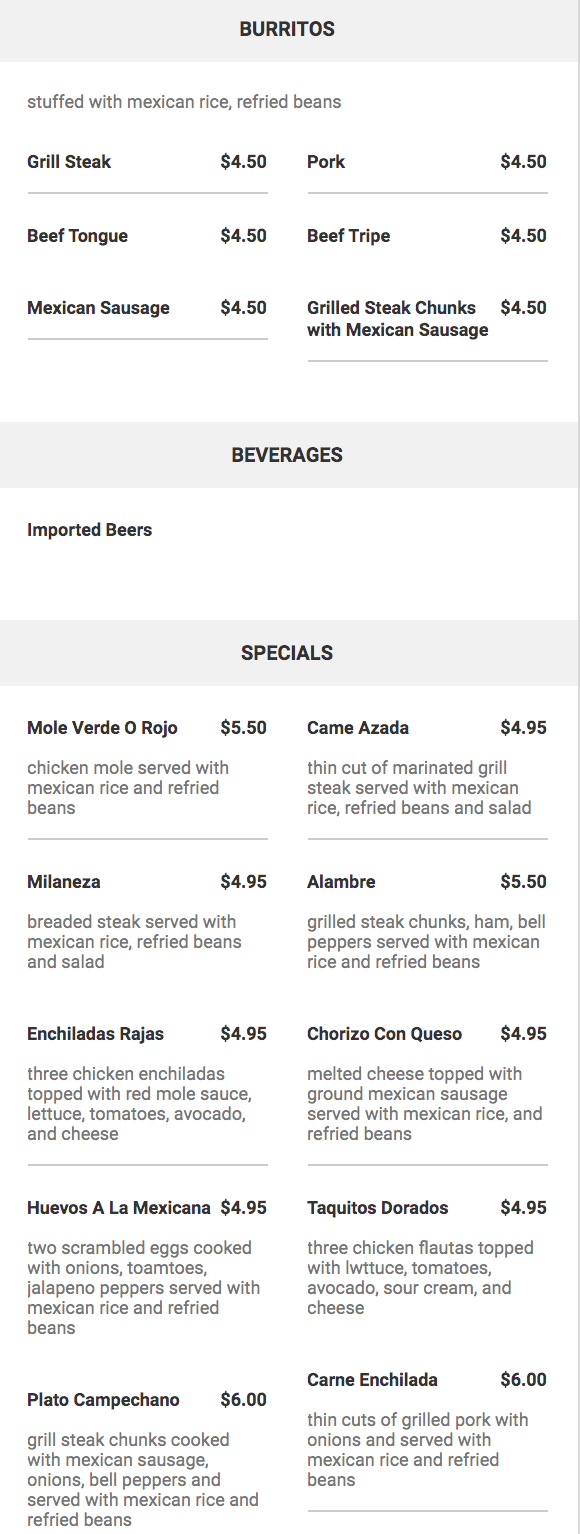Select Chorizo Con Queso
The width and height of the screenshot is (580, 1534).
coord(427,1085)
